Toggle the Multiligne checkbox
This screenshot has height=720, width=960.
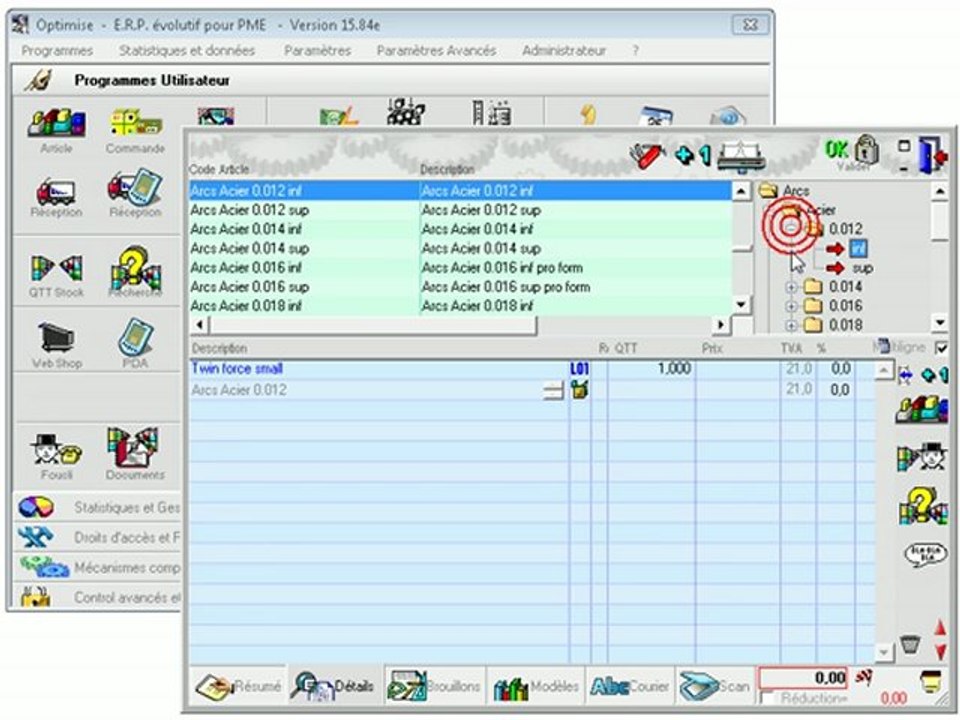(941, 348)
